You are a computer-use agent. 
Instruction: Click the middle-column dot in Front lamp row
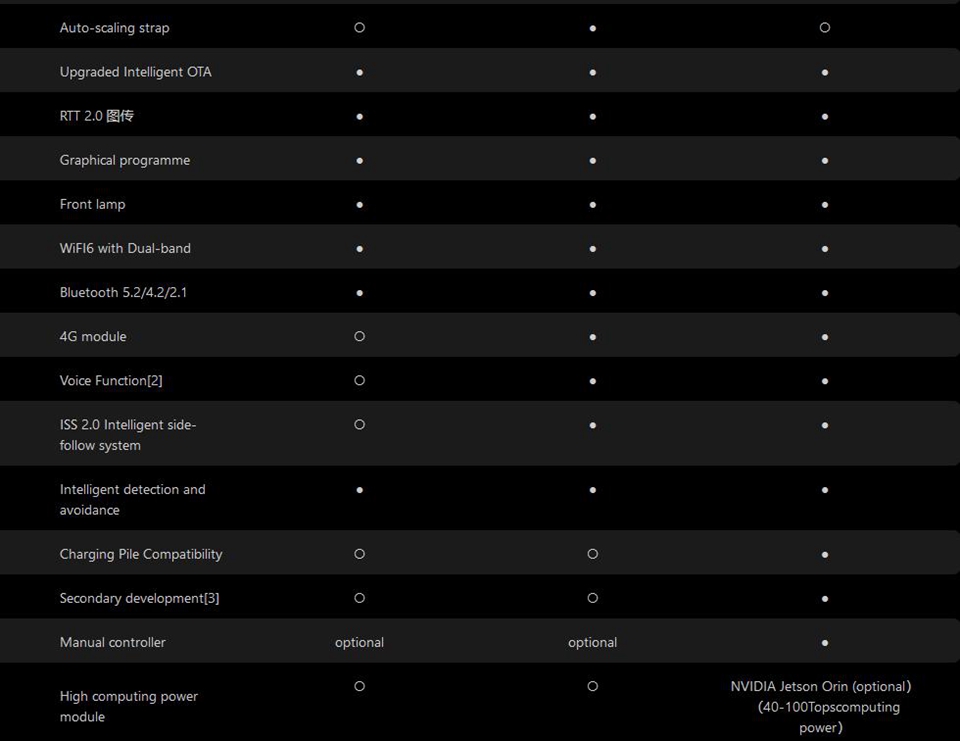pyautogui.click(x=593, y=205)
